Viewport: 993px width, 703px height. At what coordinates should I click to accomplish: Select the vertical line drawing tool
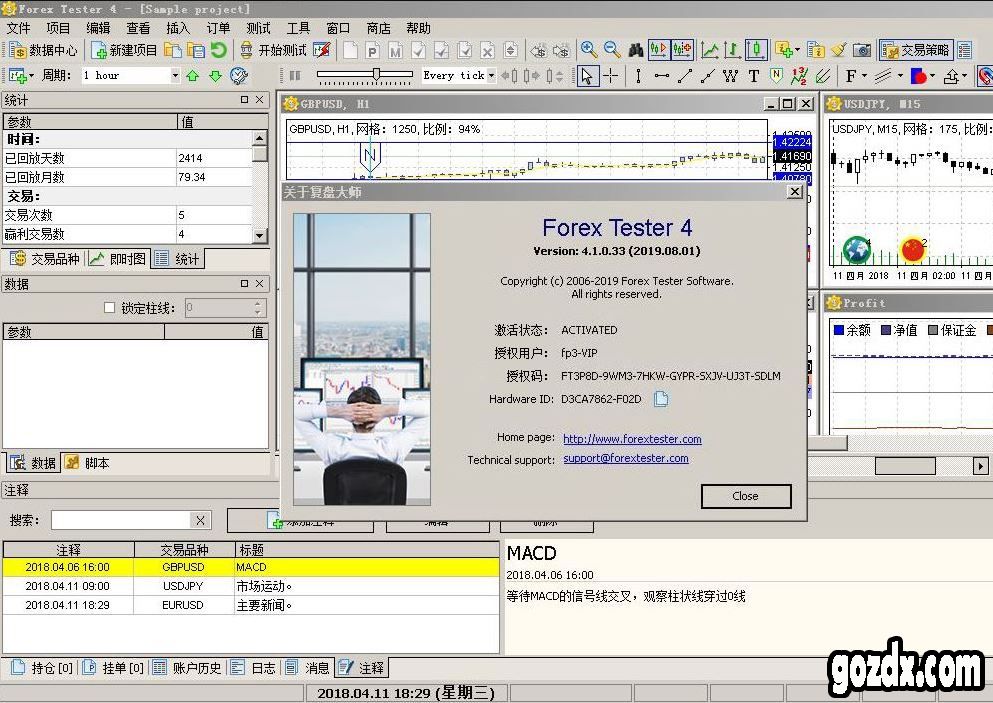(638, 76)
